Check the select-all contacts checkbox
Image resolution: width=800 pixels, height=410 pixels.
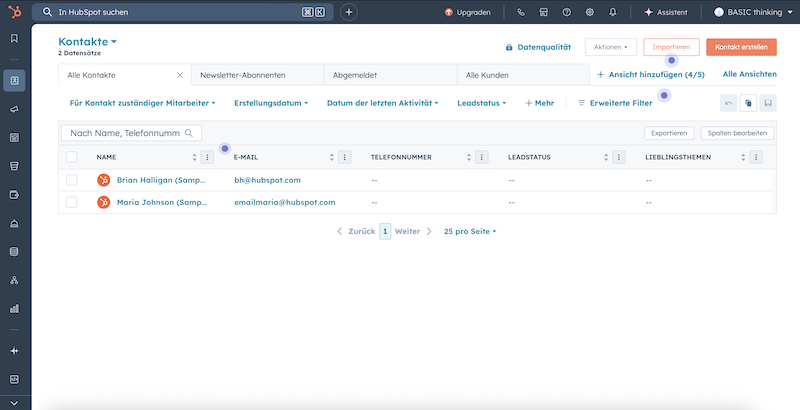click(71, 157)
